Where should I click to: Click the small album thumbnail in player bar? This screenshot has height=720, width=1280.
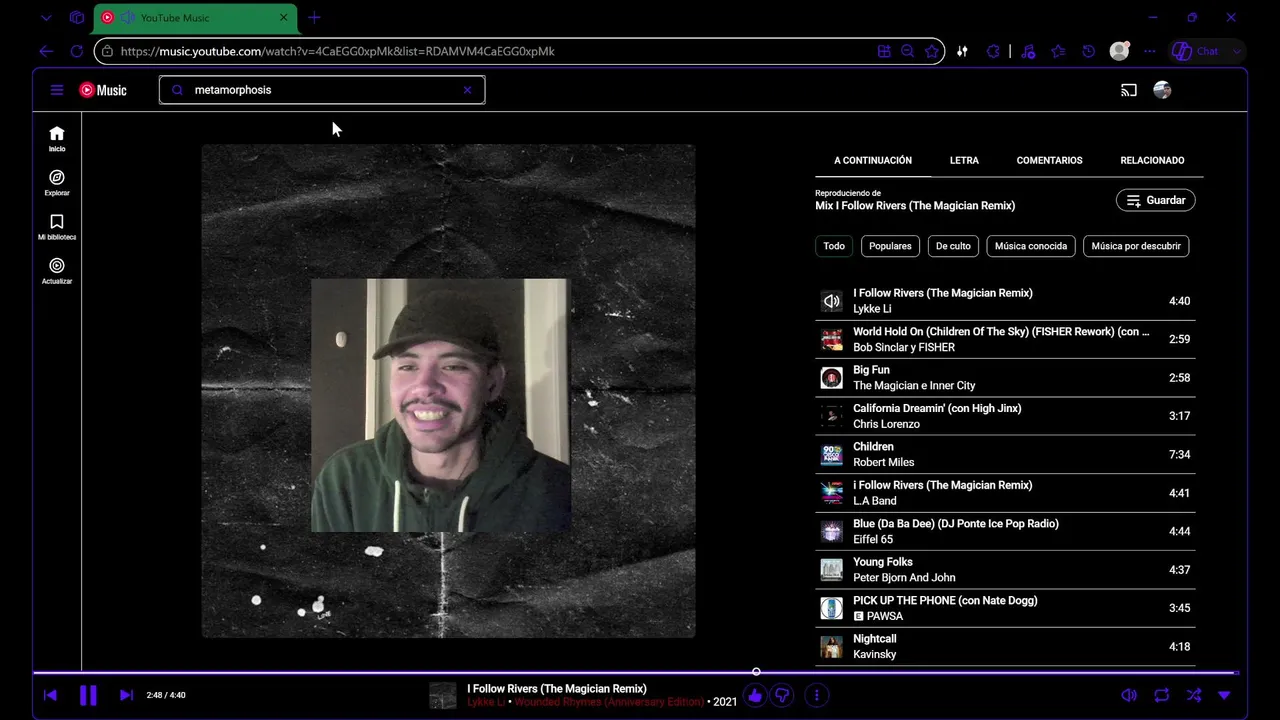tap(443, 695)
